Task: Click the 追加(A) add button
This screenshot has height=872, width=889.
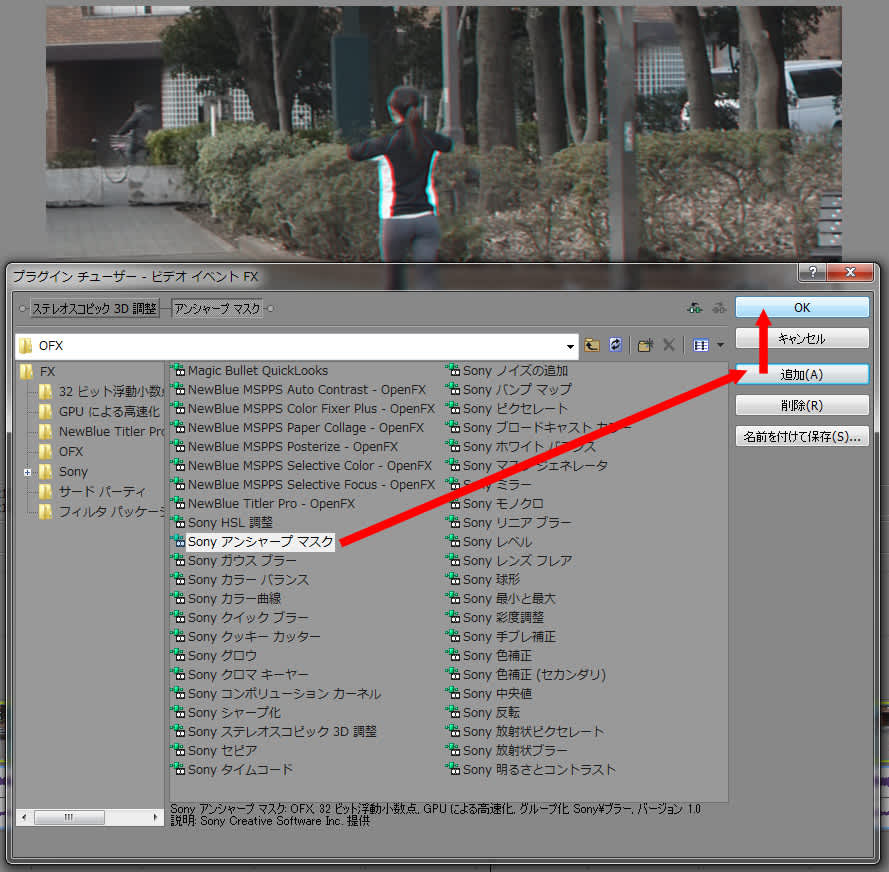Action: click(802, 374)
